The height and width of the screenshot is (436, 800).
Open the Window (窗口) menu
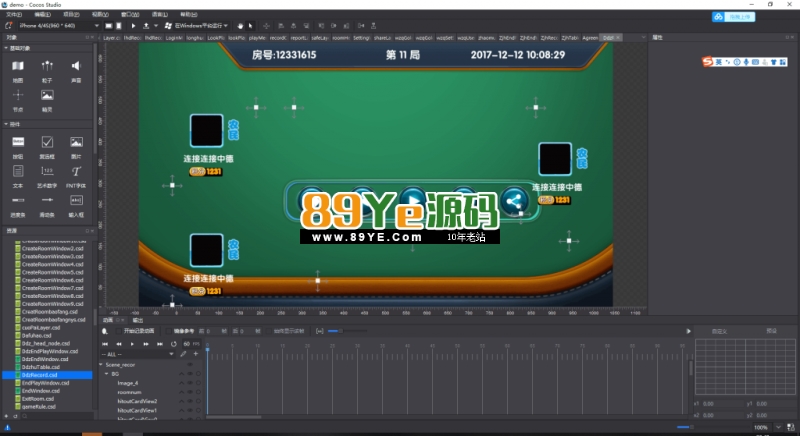130,14
